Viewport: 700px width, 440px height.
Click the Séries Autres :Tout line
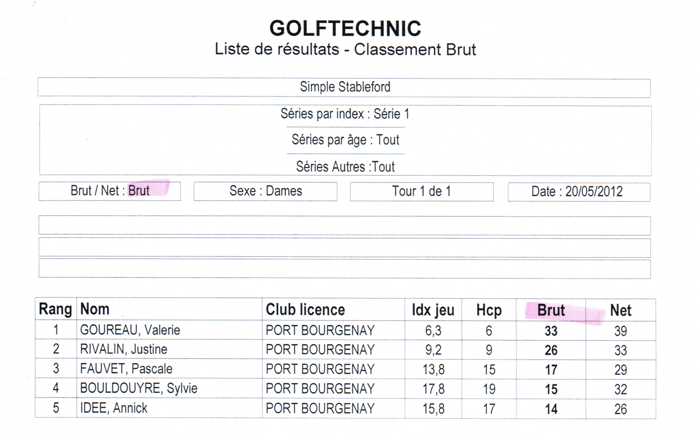pos(345,167)
